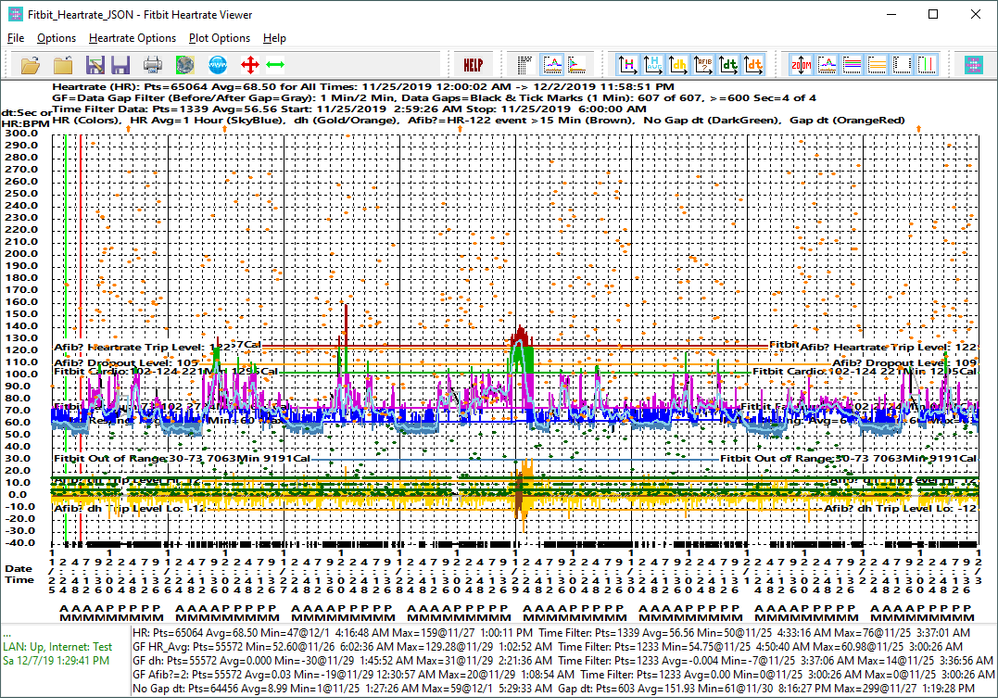
Task: Click the histogram triangle plot icon
Action: 577,65
